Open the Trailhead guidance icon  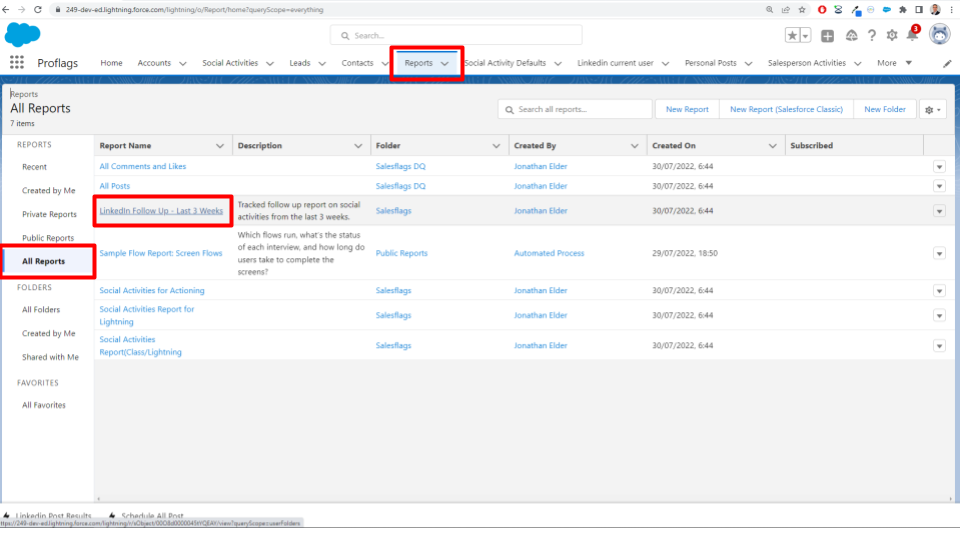point(851,36)
